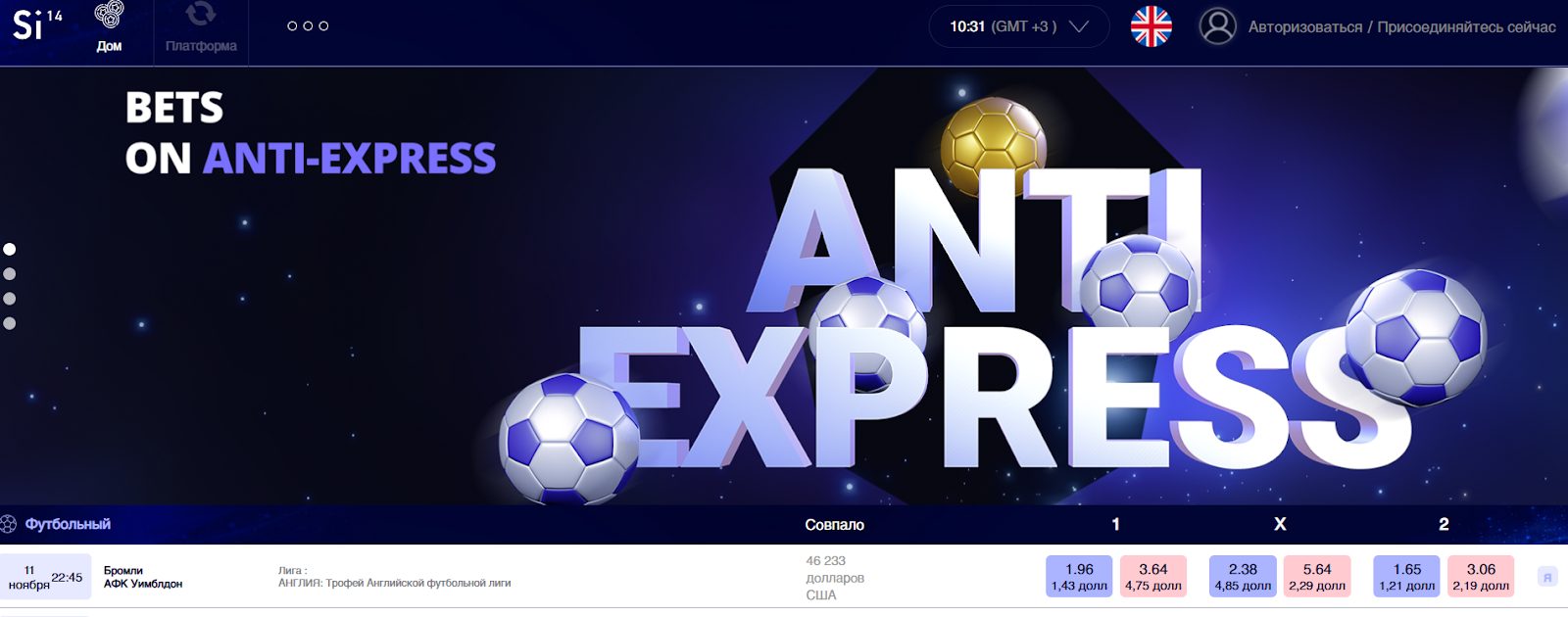Click the Si14 logo

tap(37, 24)
